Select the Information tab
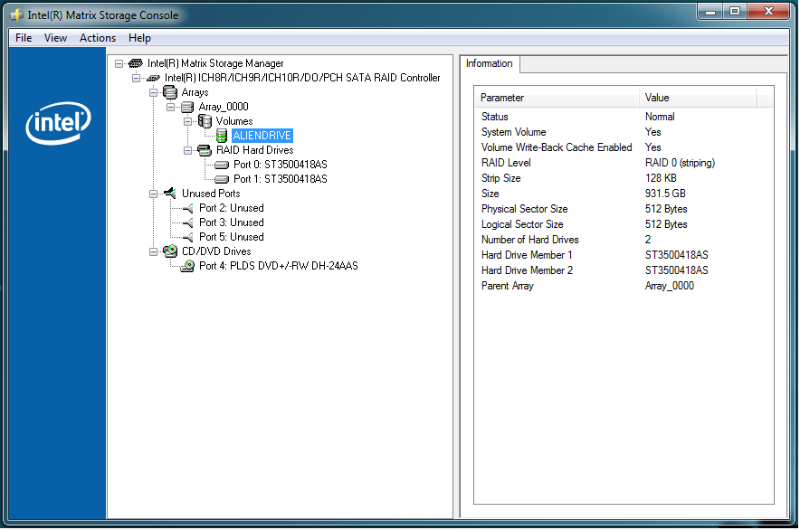Image resolution: width=800 pixels, height=530 pixels. point(489,64)
